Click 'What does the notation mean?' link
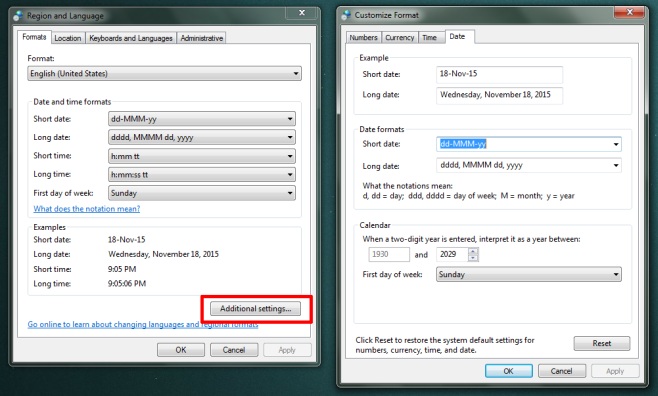Viewport: 658px width, 396px height. tap(87, 208)
